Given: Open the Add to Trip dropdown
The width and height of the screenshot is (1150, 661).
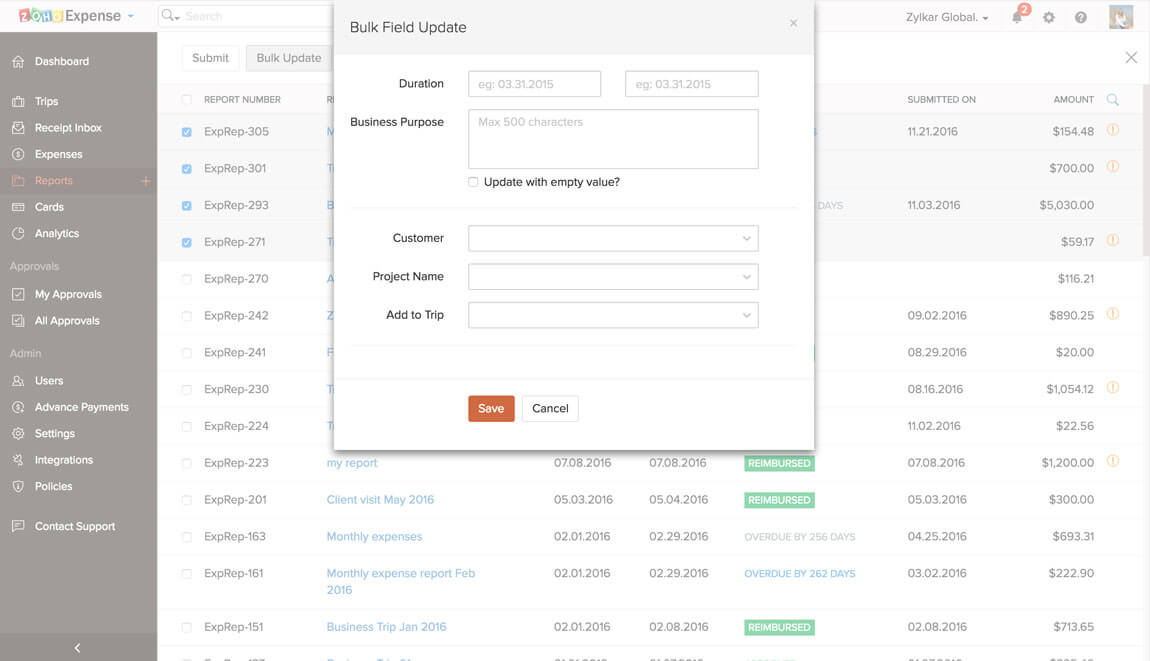Looking at the screenshot, I should pyautogui.click(x=613, y=315).
